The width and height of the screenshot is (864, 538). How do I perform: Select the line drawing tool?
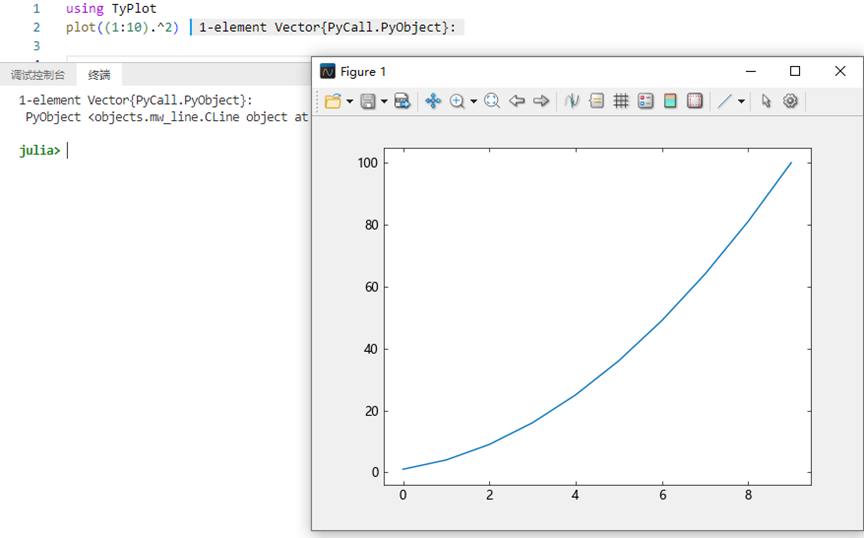click(725, 101)
